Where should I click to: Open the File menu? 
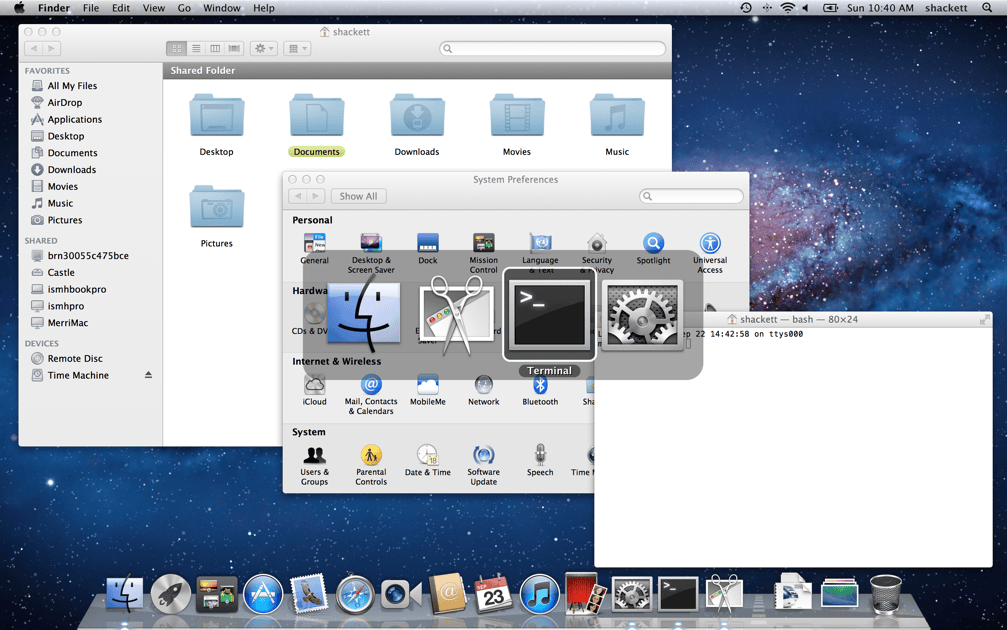point(91,8)
